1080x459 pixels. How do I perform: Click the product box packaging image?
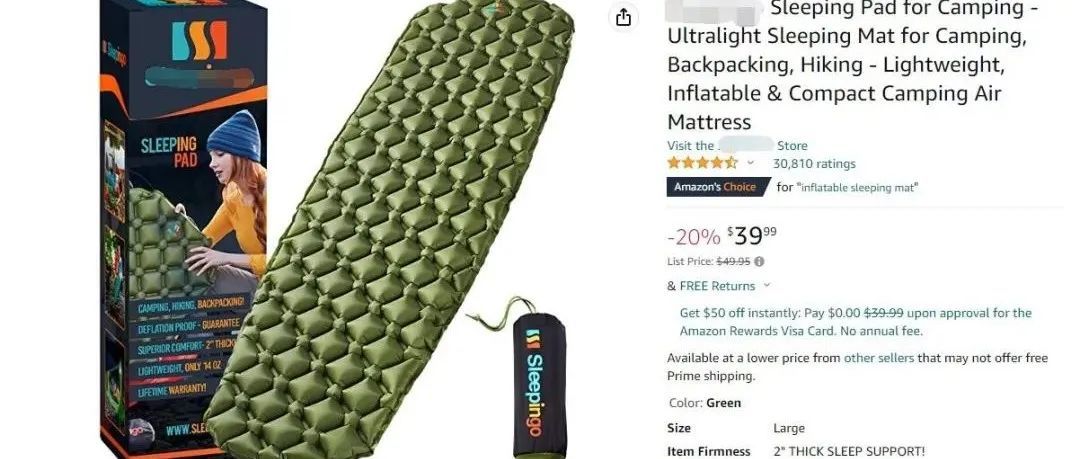tap(184, 229)
